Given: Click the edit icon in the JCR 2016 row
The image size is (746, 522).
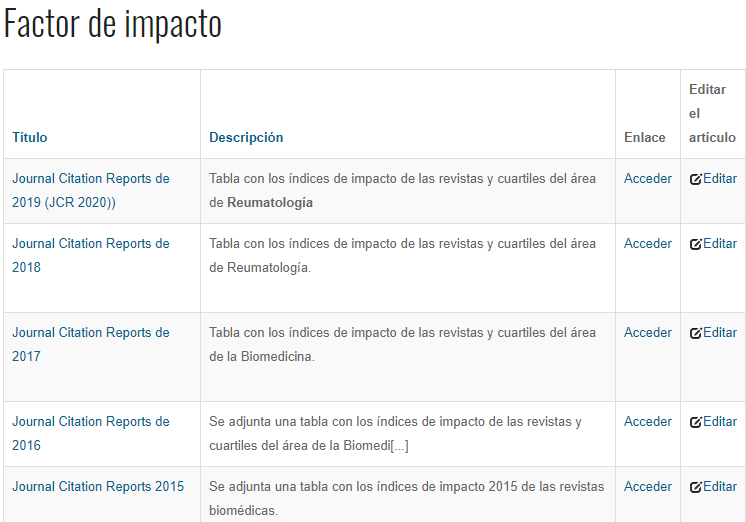Looking at the screenshot, I should [x=696, y=422].
